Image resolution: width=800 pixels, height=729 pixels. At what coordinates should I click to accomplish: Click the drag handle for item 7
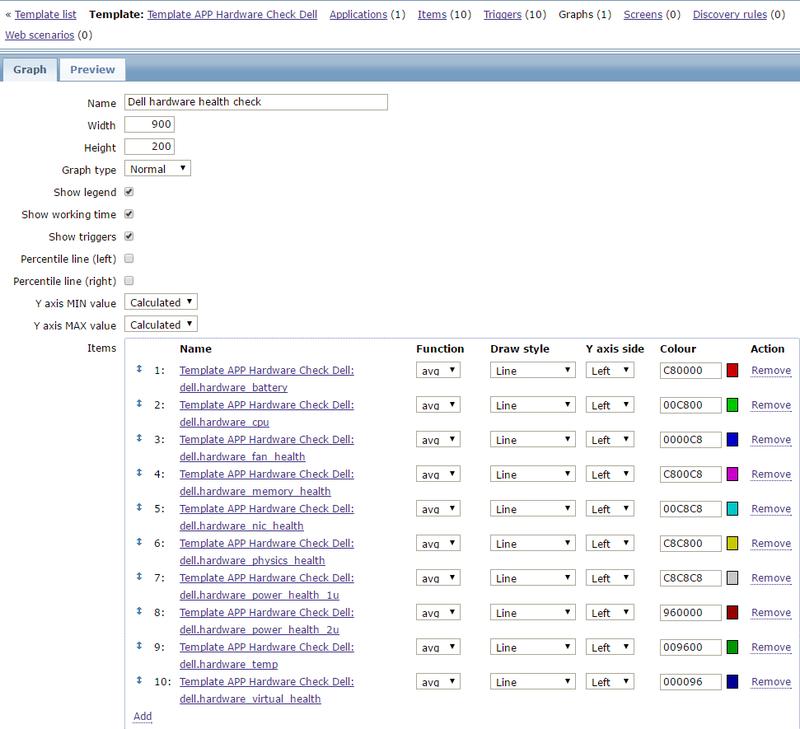coord(139,577)
